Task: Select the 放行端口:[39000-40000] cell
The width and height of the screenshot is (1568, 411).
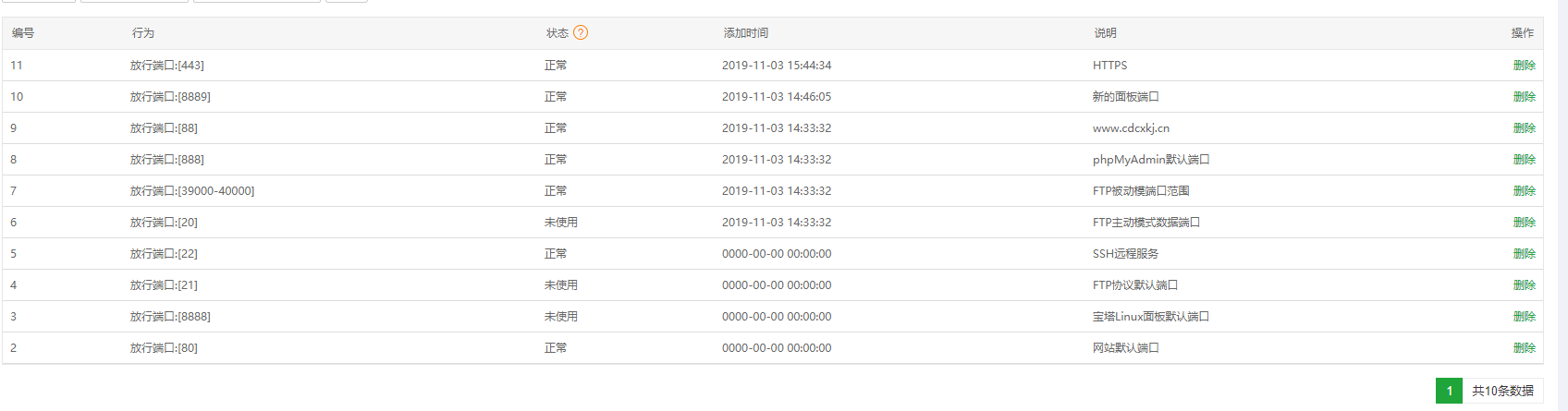Action: (192, 191)
